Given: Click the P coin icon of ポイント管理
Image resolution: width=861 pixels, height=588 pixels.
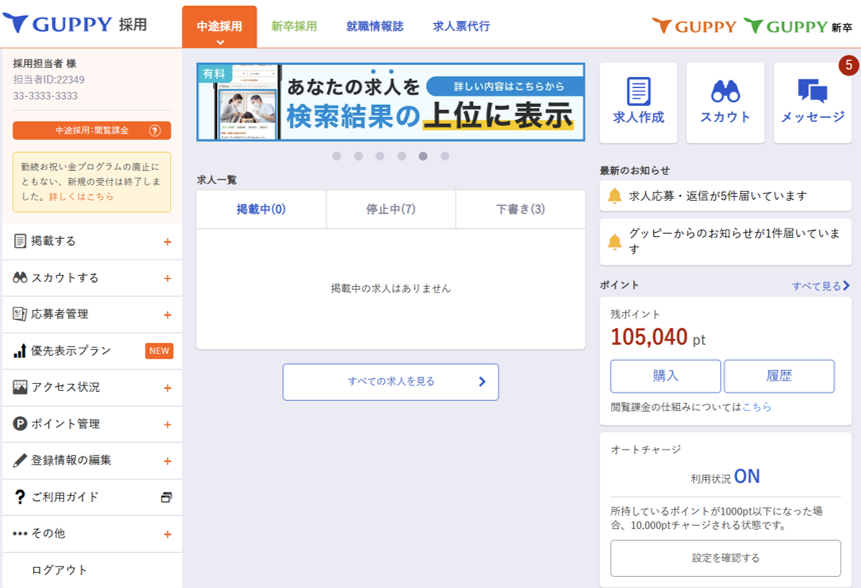Looking at the screenshot, I should coord(20,424).
